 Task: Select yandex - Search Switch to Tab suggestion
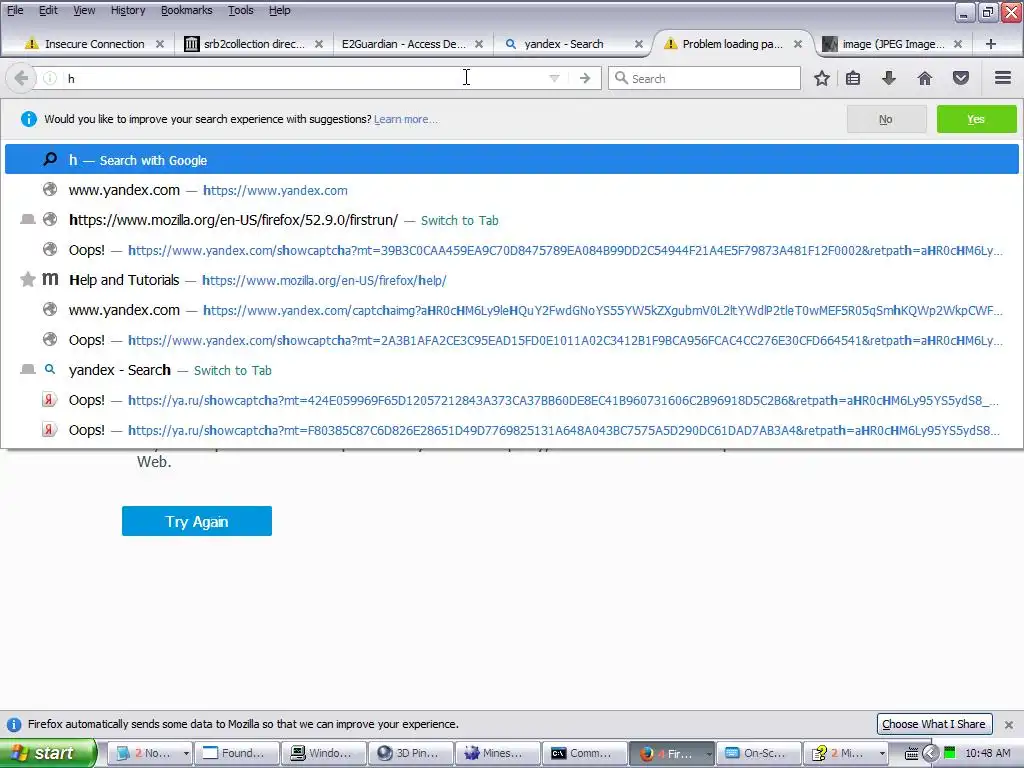click(511, 370)
